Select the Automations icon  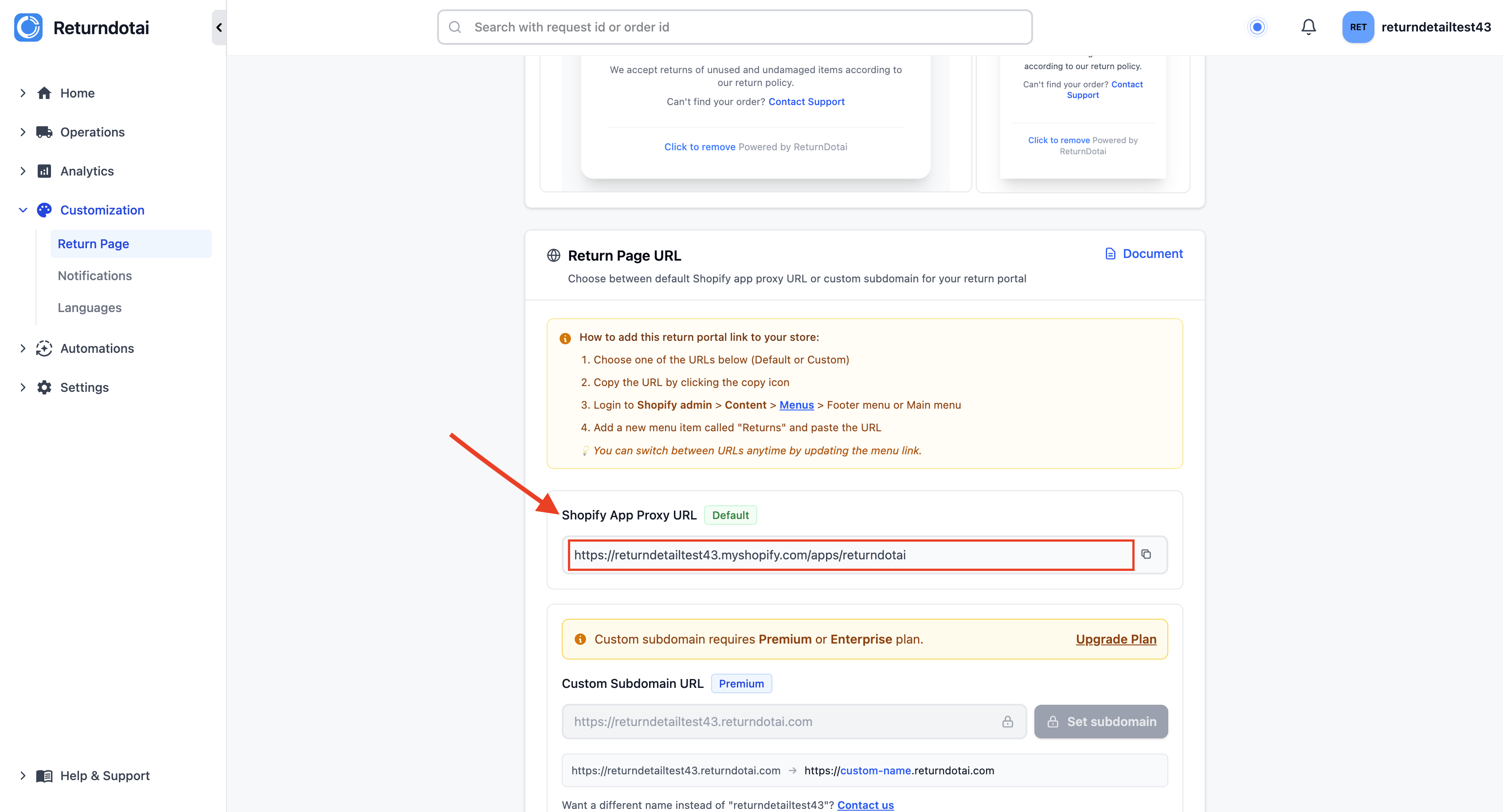(x=44, y=348)
